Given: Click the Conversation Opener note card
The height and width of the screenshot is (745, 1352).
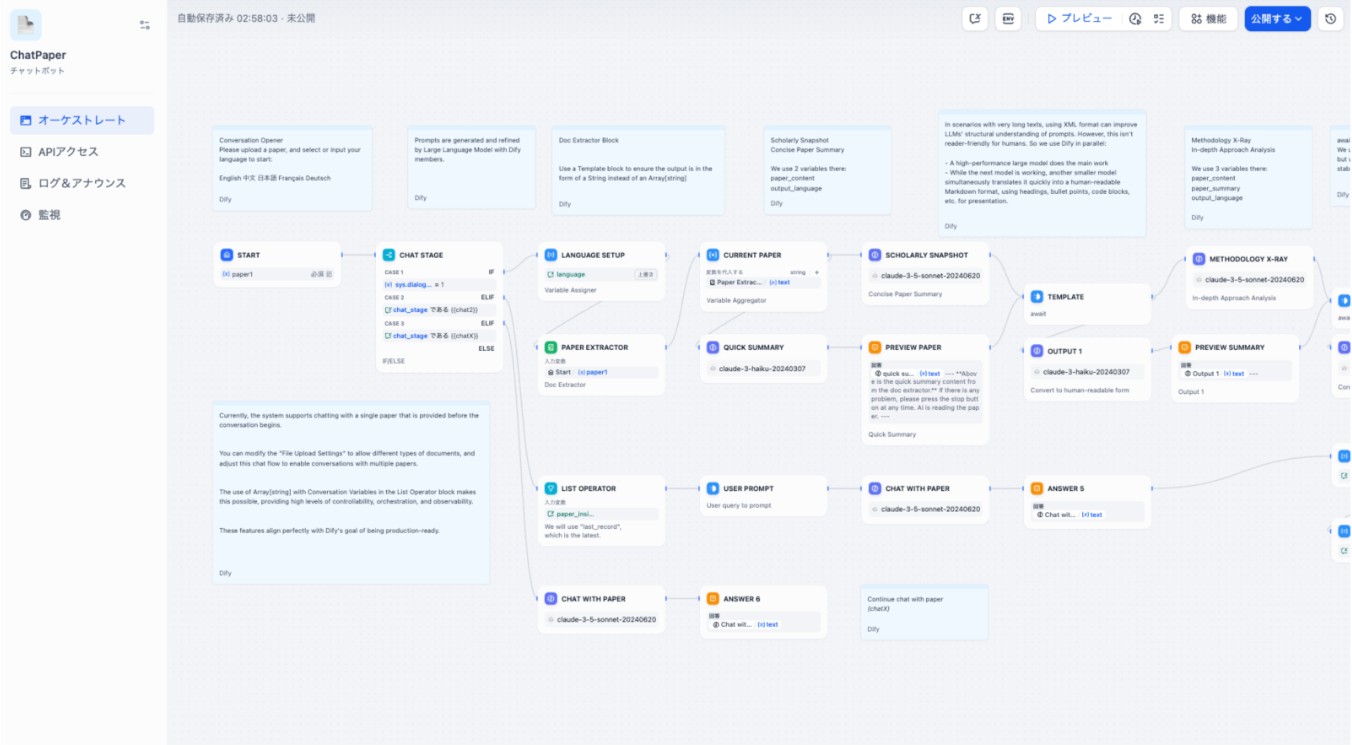Looking at the screenshot, I should coord(292,168).
